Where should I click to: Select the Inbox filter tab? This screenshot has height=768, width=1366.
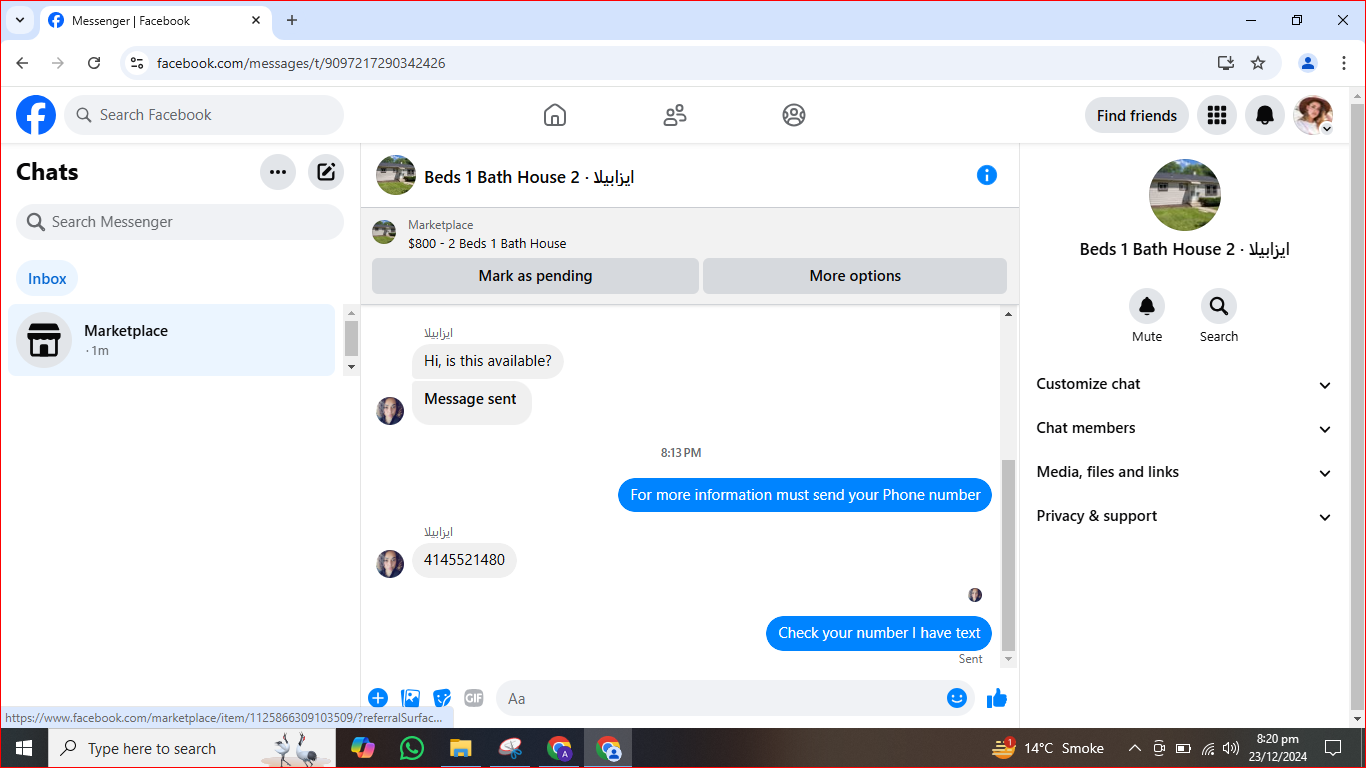click(47, 279)
